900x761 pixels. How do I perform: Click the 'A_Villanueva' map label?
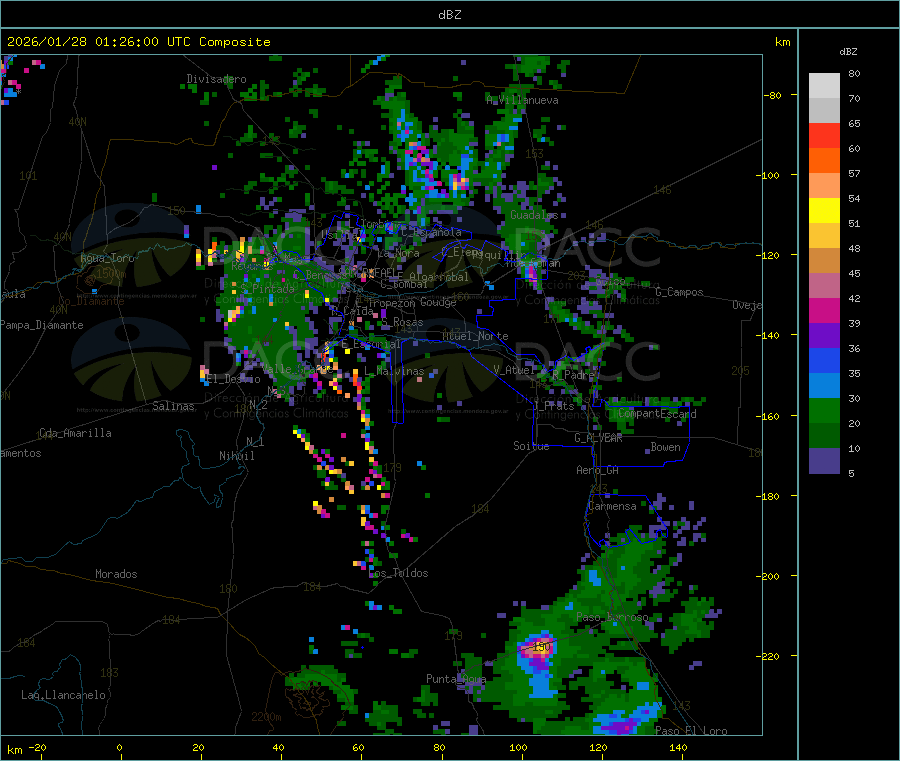coord(522,100)
